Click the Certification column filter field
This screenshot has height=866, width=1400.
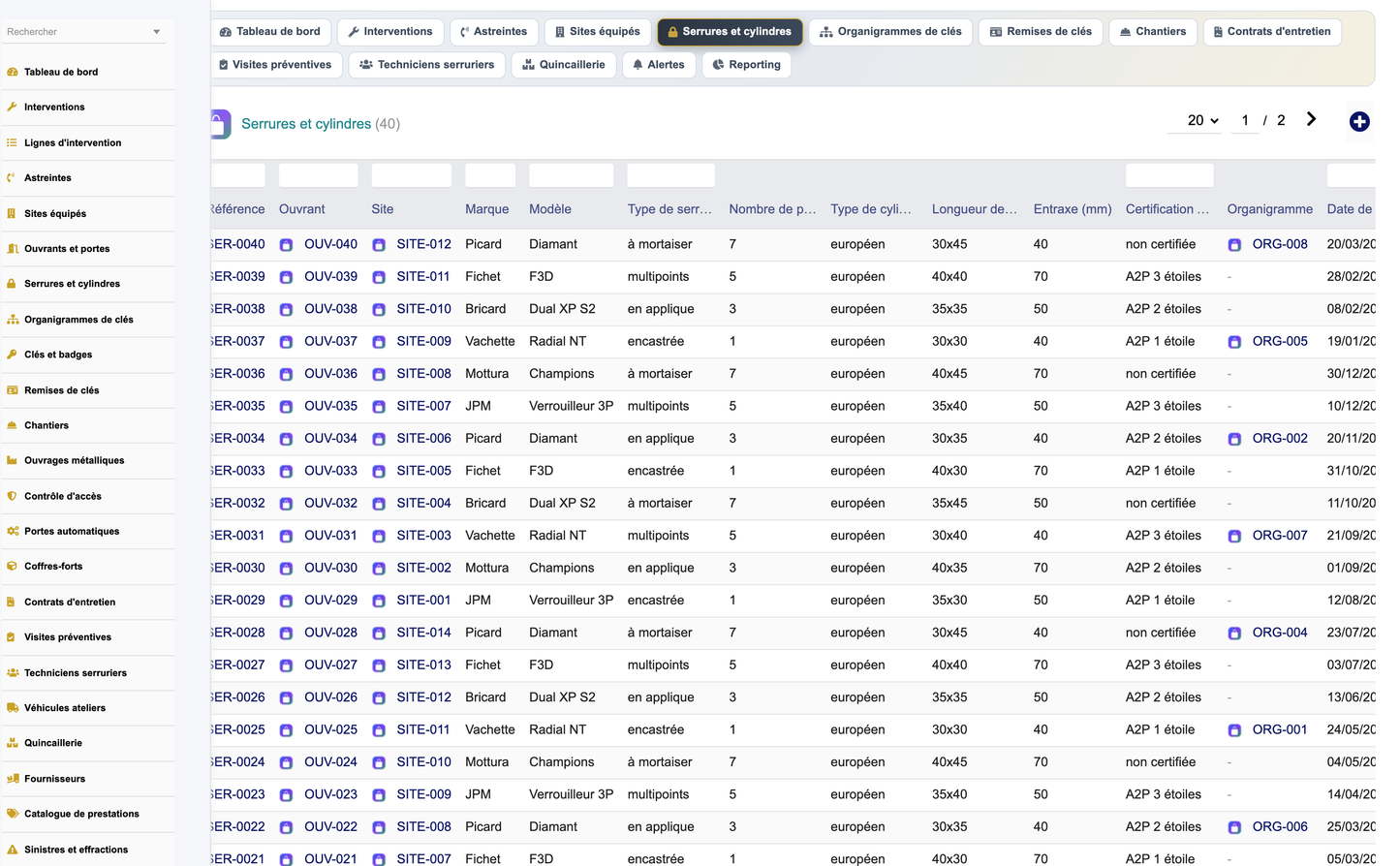click(1169, 175)
